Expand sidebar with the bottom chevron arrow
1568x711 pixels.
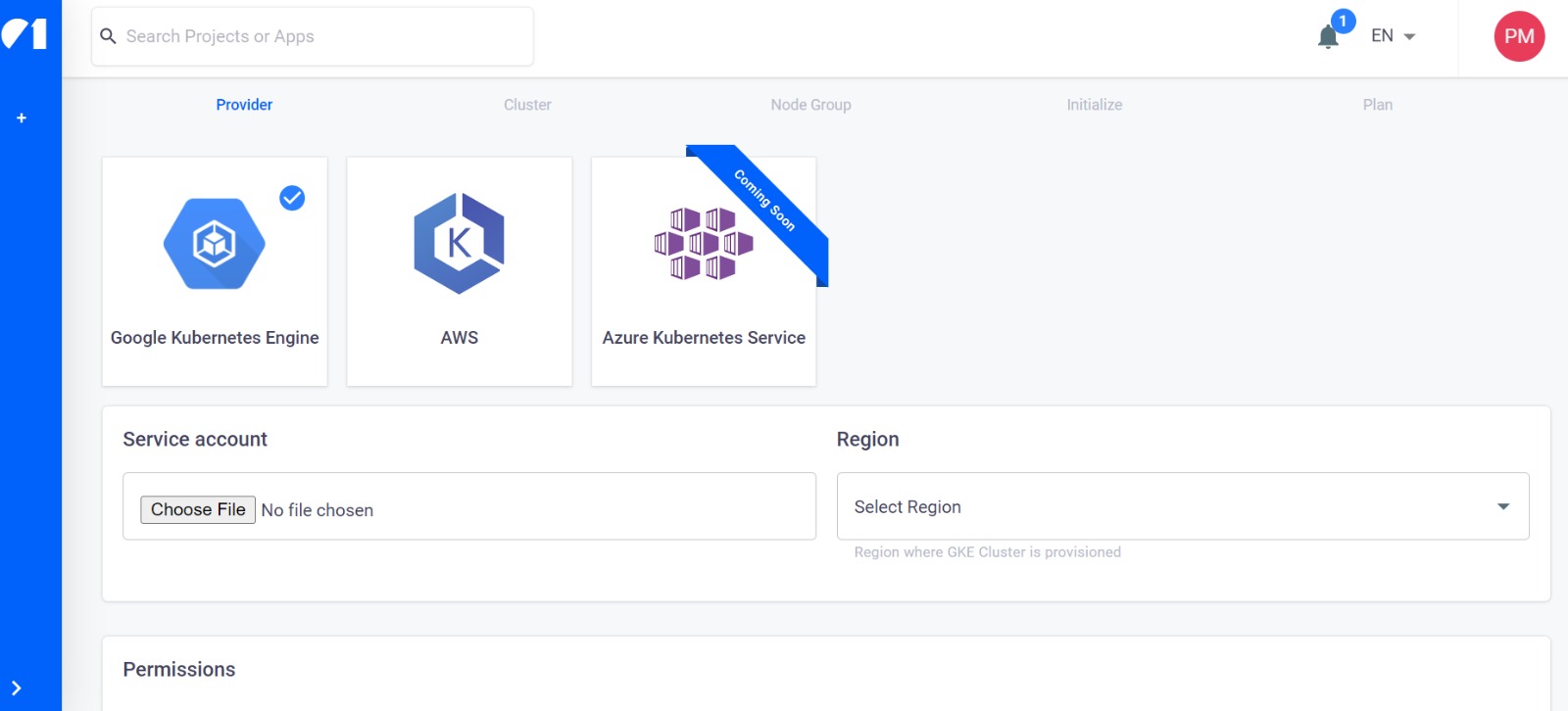point(16,687)
